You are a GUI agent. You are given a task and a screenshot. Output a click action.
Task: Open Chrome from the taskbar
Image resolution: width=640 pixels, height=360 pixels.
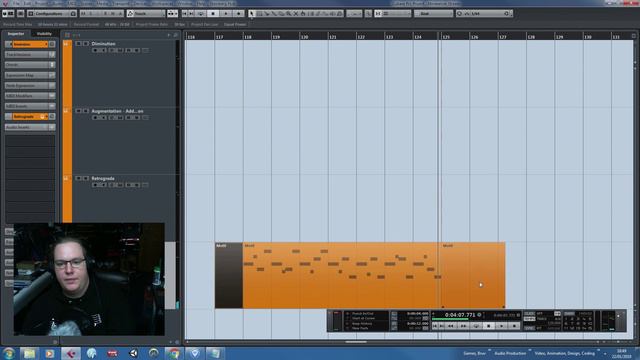coord(174,353)
